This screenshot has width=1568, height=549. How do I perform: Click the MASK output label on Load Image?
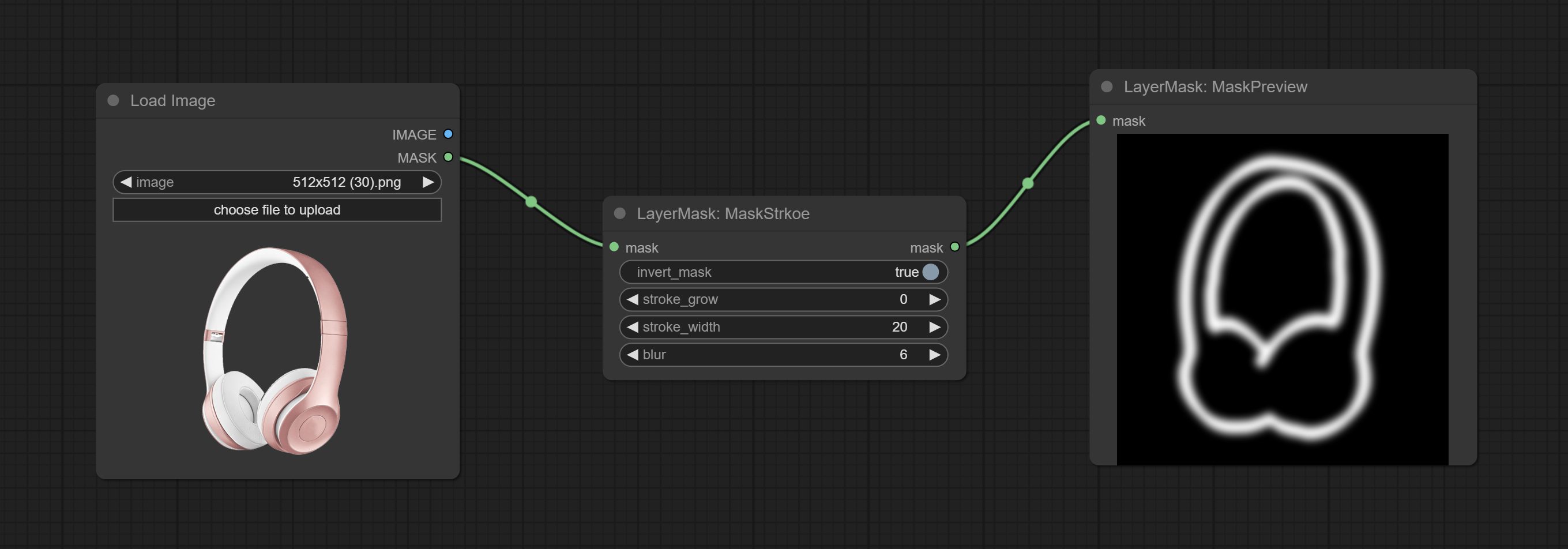pyautogui.click(x=417, y=157)
